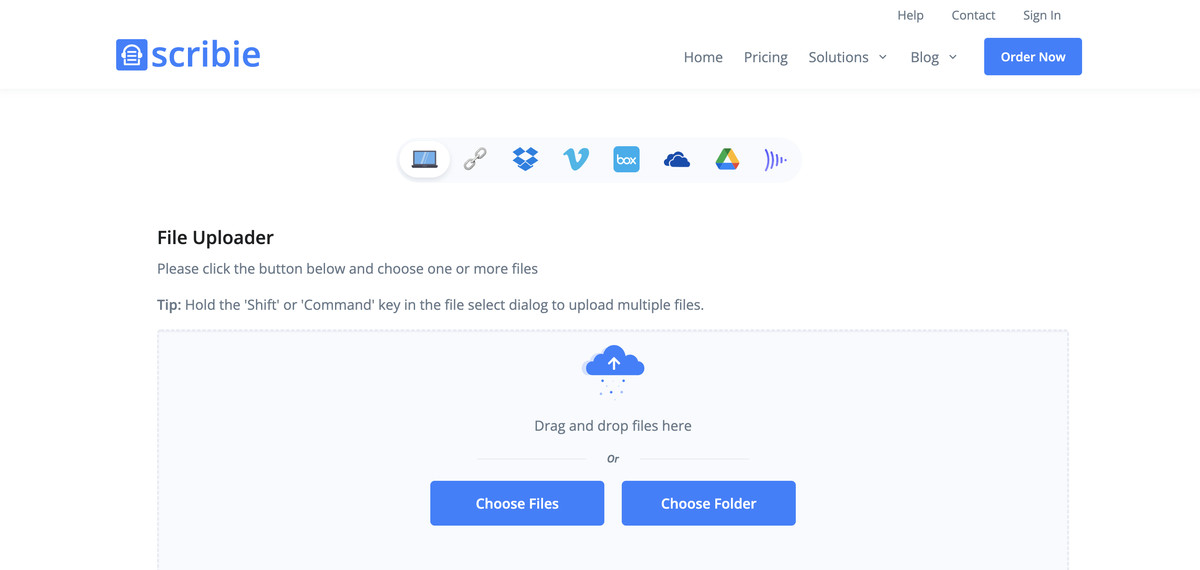Click the 'Drag and drop files here' text
Viewport: 1200px width, 570px height.
[613, 426]
